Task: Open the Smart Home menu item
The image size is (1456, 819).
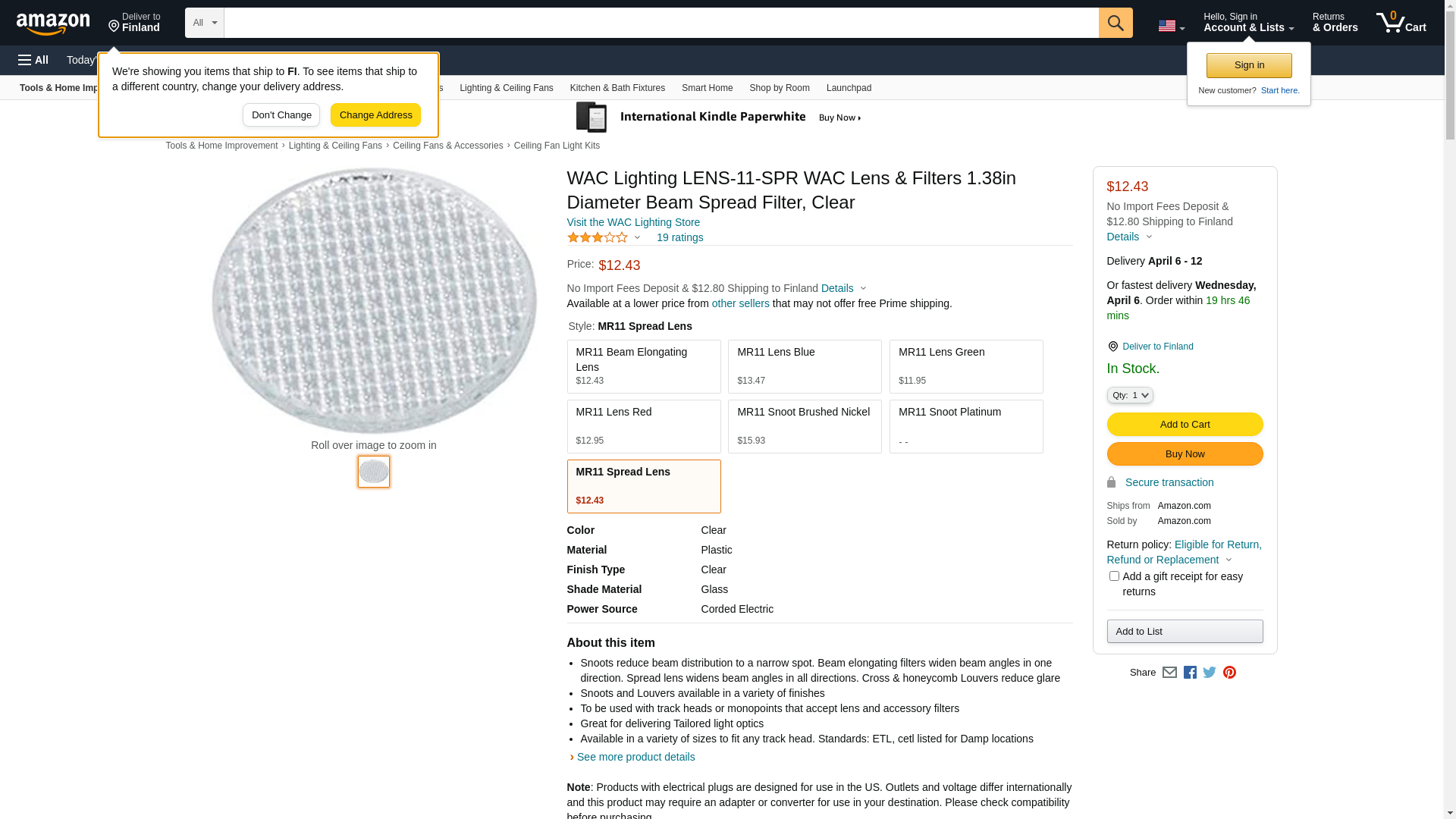Action: click(707, 88)
